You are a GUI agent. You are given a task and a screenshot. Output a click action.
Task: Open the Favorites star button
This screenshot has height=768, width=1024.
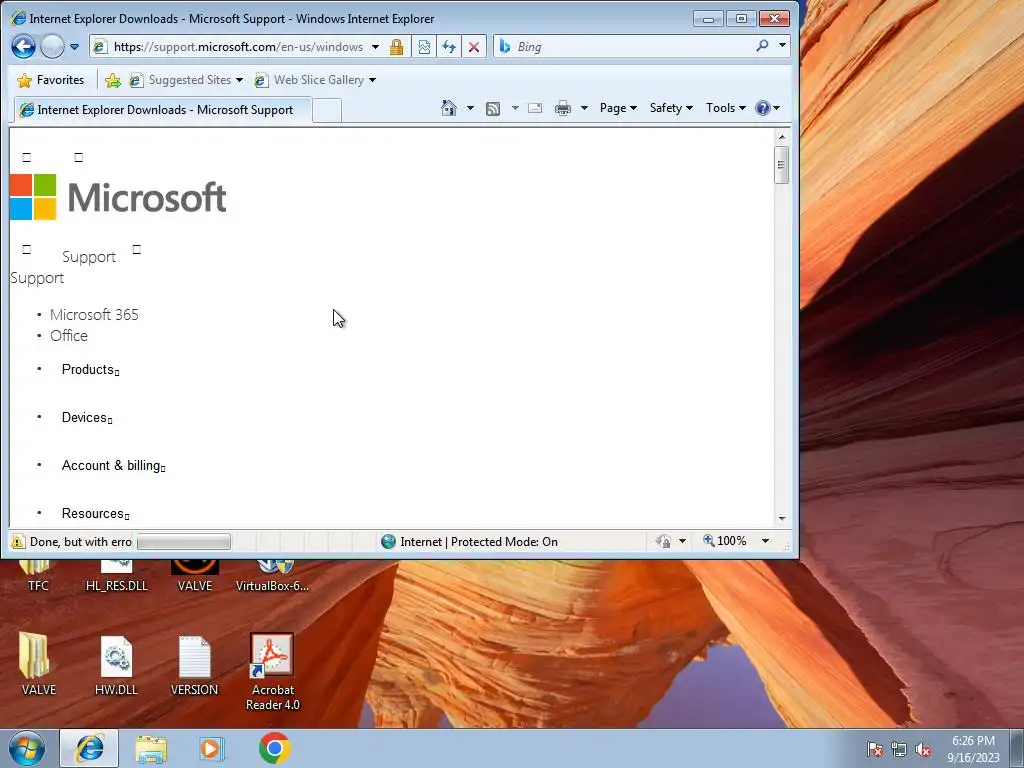tap(51, 80)
